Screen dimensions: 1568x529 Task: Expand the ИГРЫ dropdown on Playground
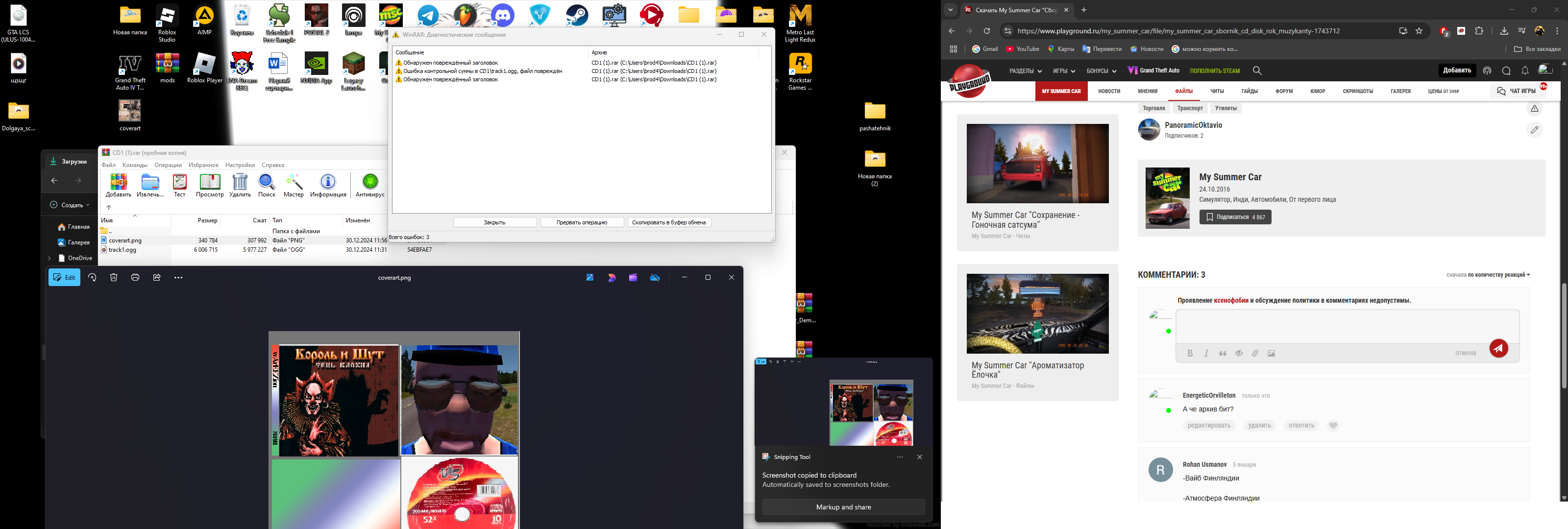[x=1064, y=71]
